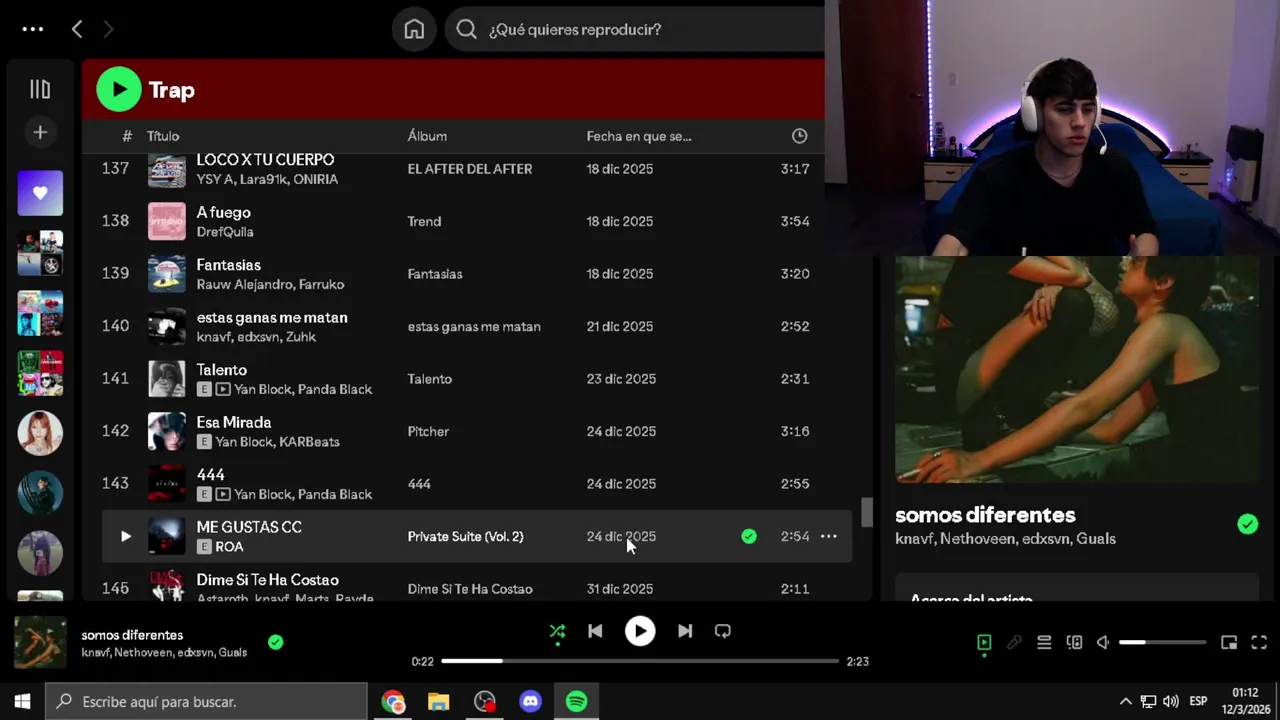Open the Fantasías track title

coord(228,265)
